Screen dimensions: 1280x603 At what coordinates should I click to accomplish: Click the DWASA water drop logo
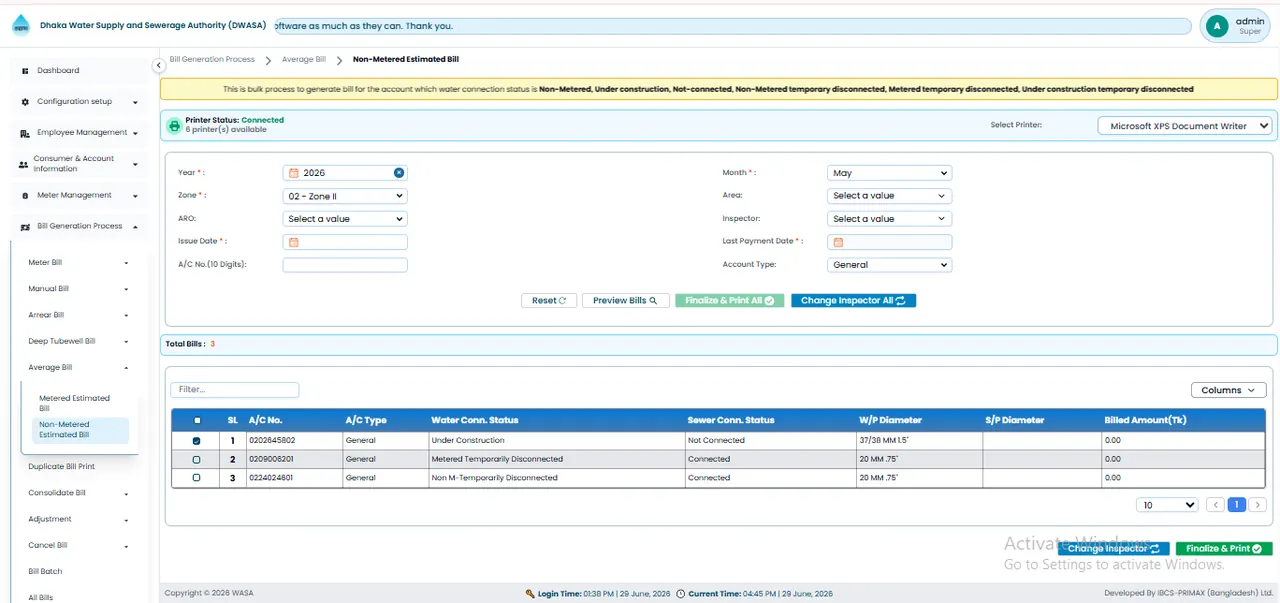pos(21,25)
